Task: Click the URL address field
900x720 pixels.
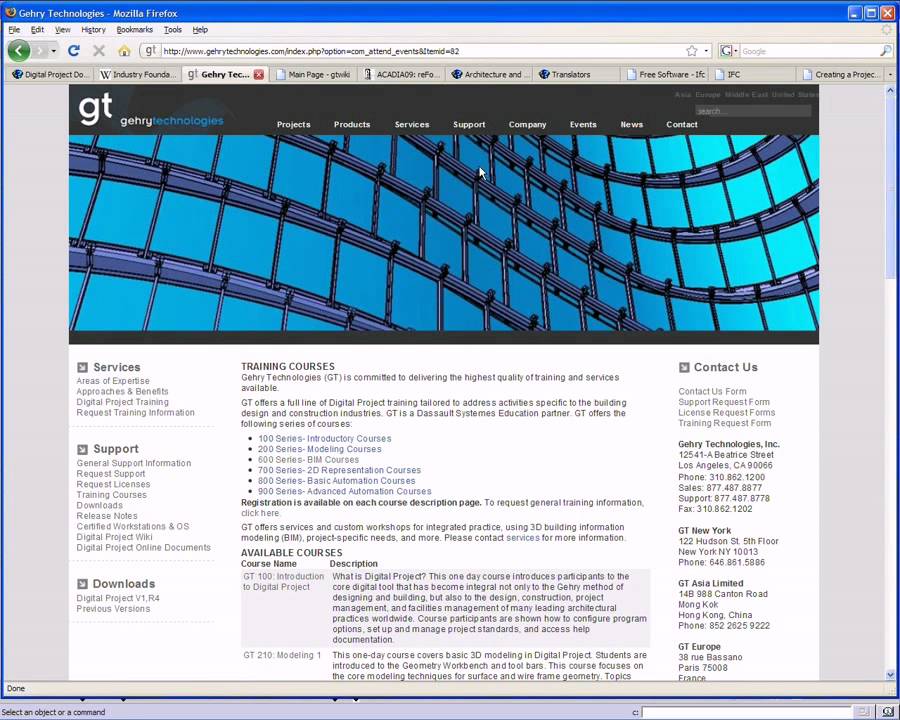Action: pyautogui.click(x=424, y=51)
